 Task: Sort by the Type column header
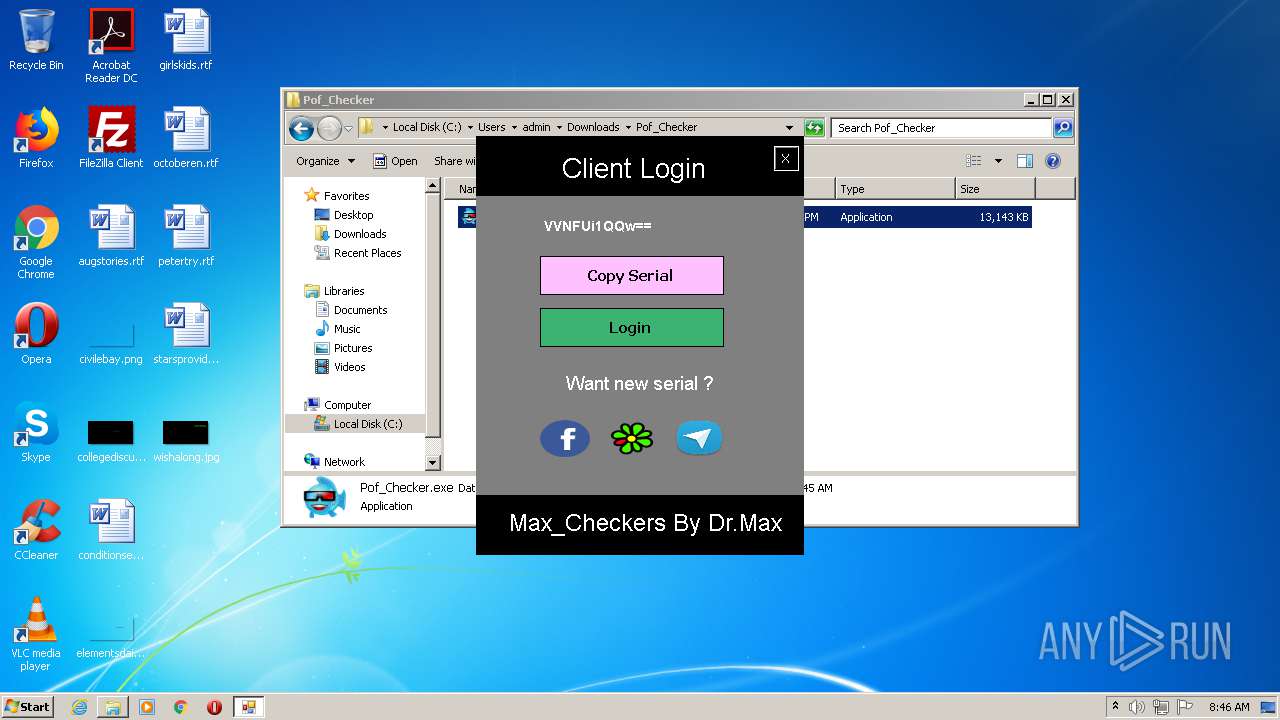click(x=895, y=189)
